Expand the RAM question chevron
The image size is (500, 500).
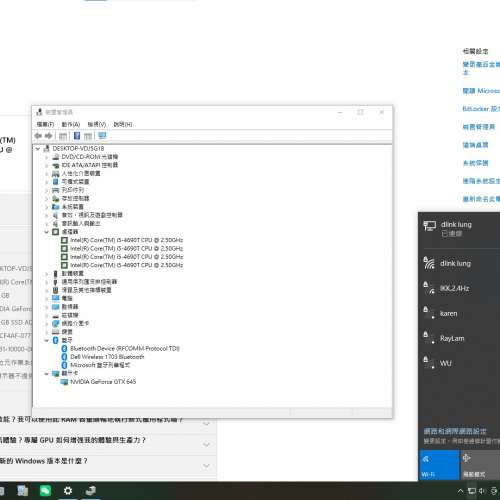[x=206, y=424]
